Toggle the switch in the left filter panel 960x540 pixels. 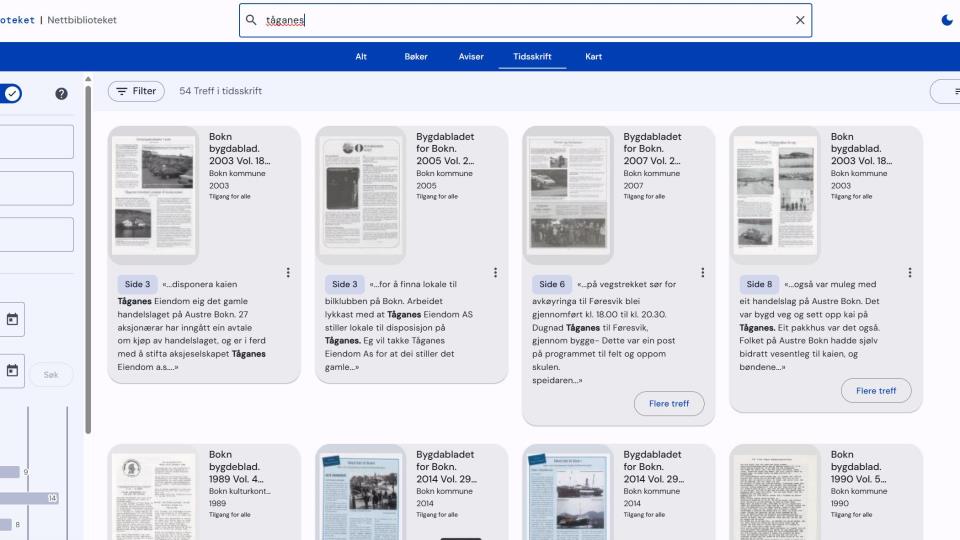10,93
